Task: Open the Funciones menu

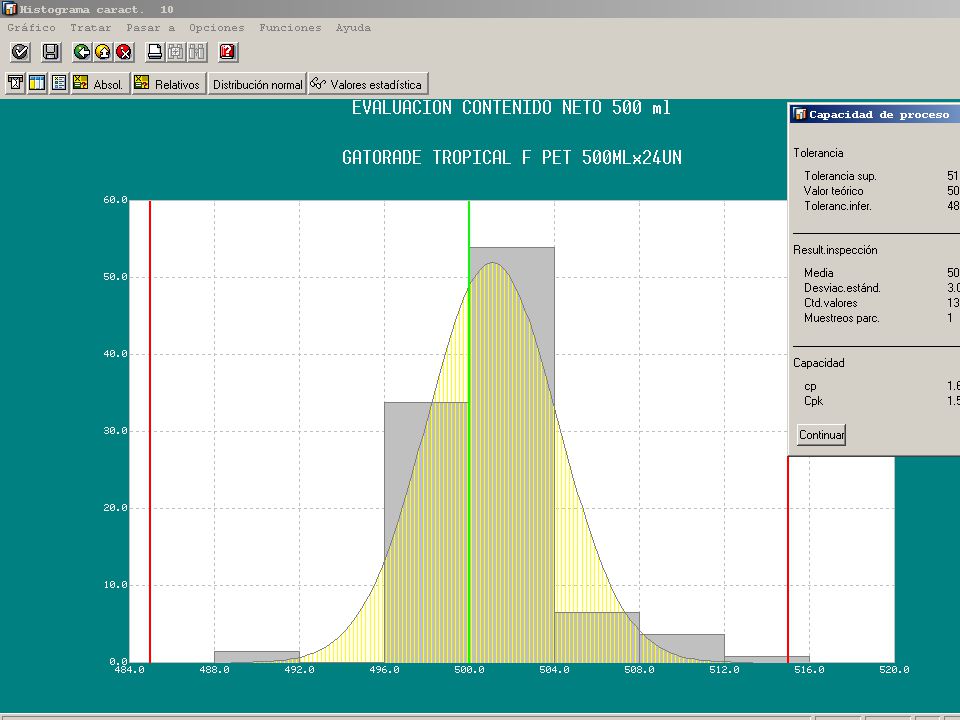Action: tap(290, 28)
